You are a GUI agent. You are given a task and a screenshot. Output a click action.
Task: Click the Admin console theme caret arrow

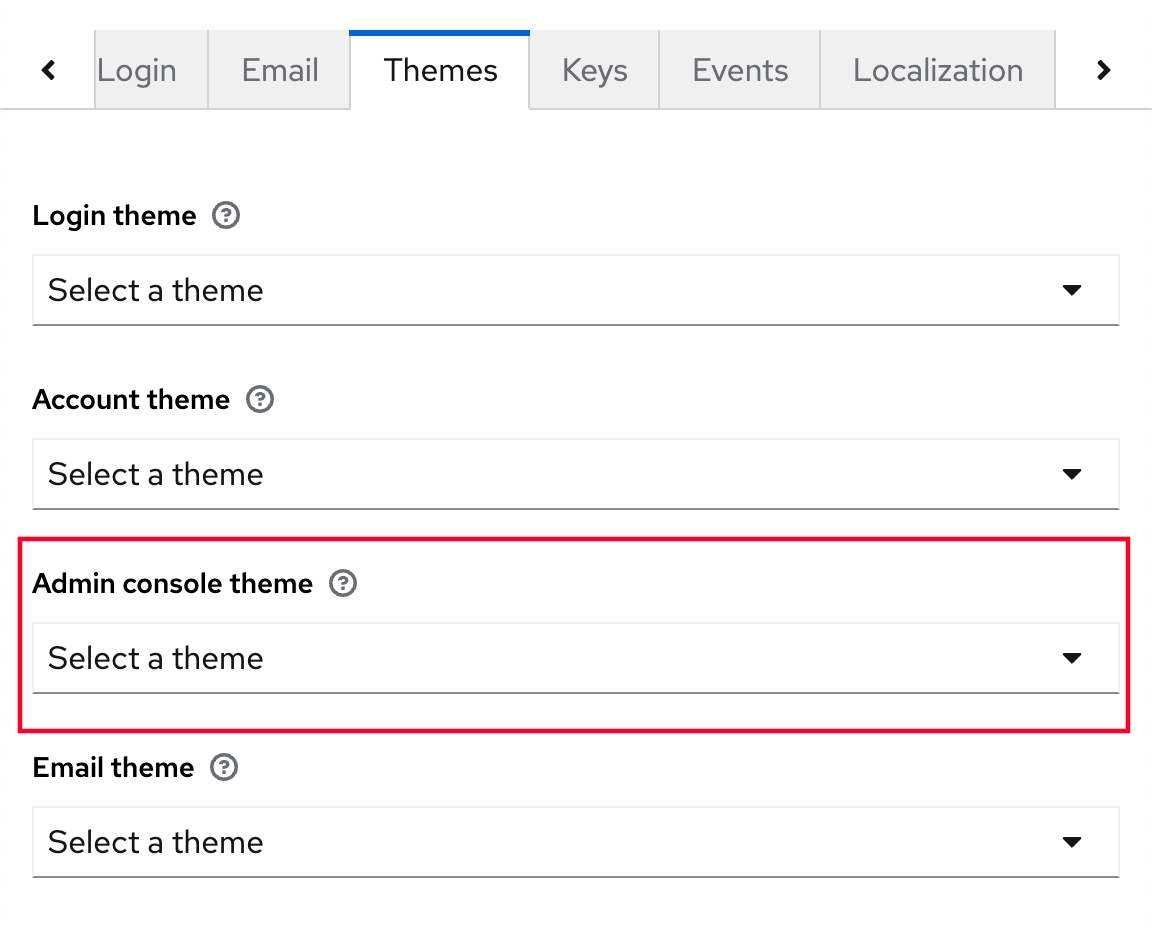pos(1072,658)
